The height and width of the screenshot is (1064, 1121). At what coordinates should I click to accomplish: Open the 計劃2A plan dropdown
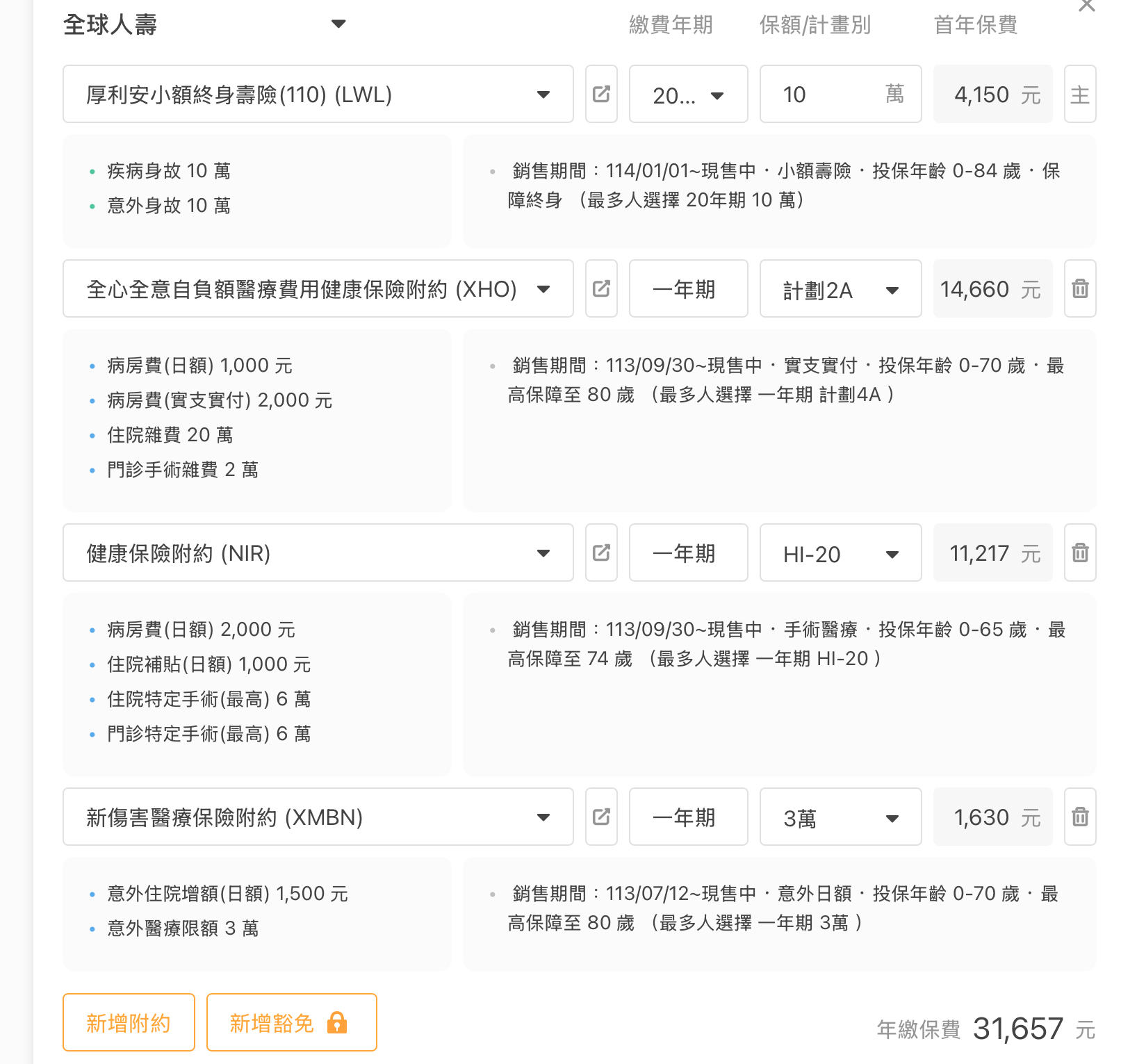pos(840,288)
